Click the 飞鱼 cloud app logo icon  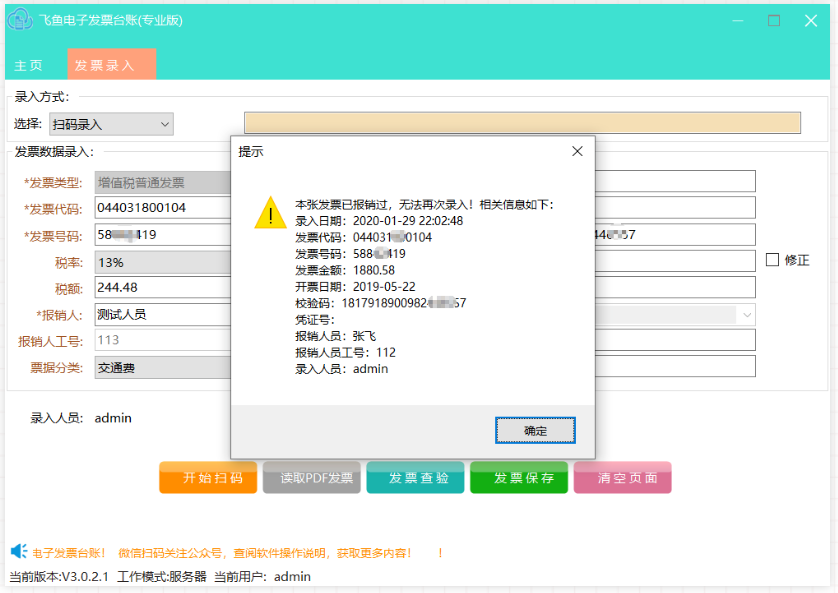(x=20, y=20)
